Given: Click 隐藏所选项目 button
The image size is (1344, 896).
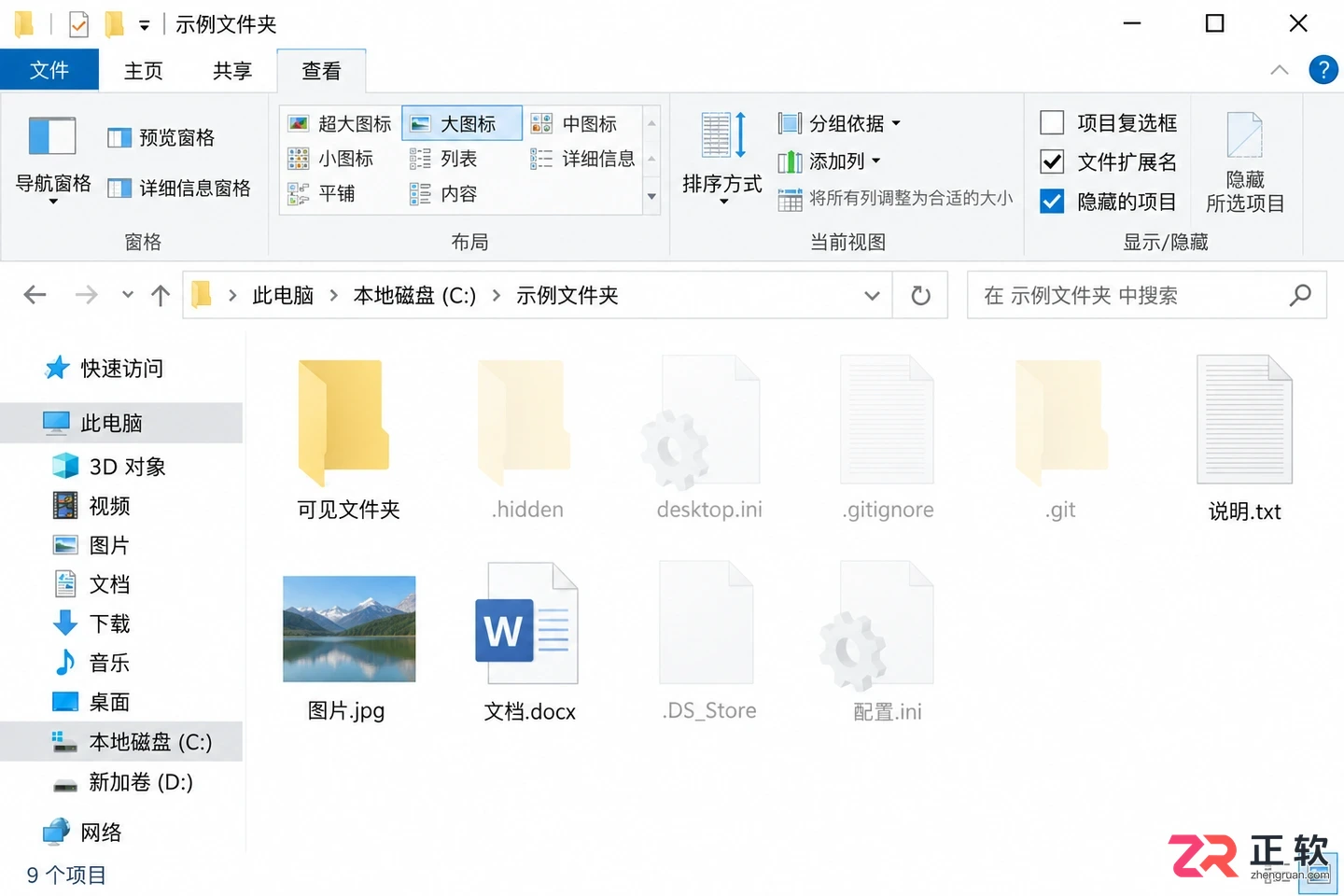Looking at the screenshot, I should [1245, 163].
